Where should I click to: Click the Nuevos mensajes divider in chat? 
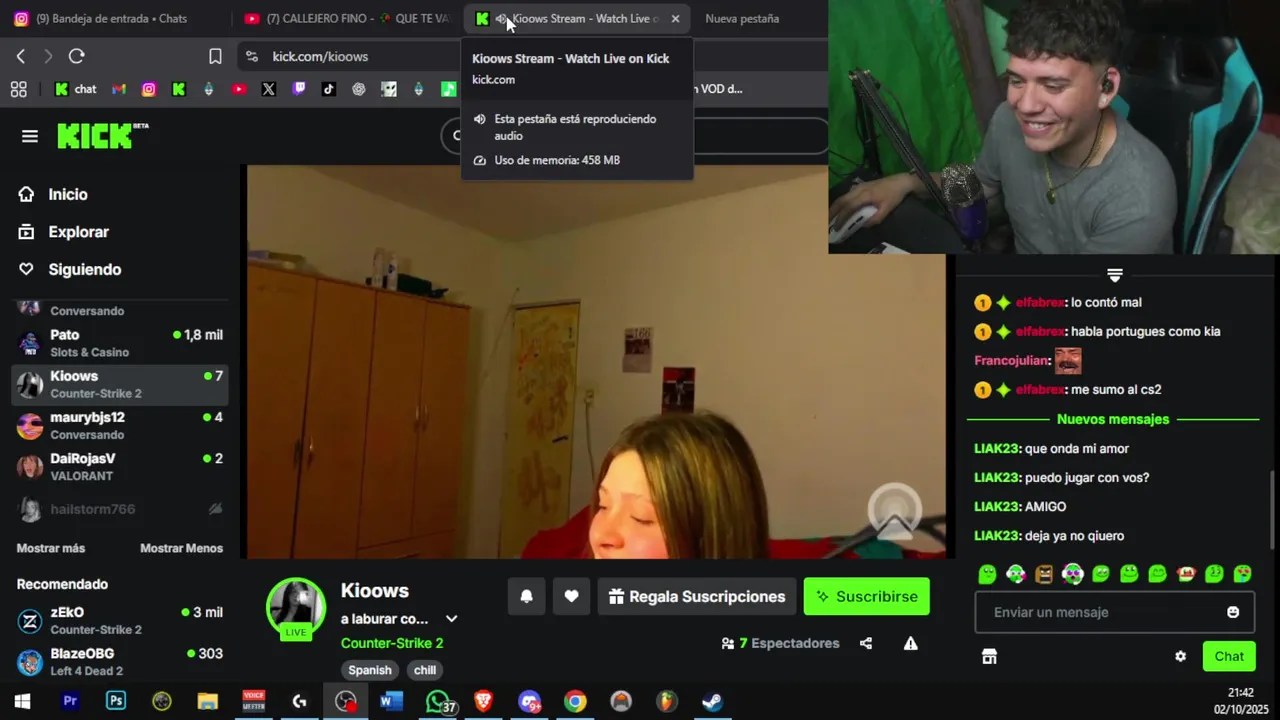(1113, 419)
